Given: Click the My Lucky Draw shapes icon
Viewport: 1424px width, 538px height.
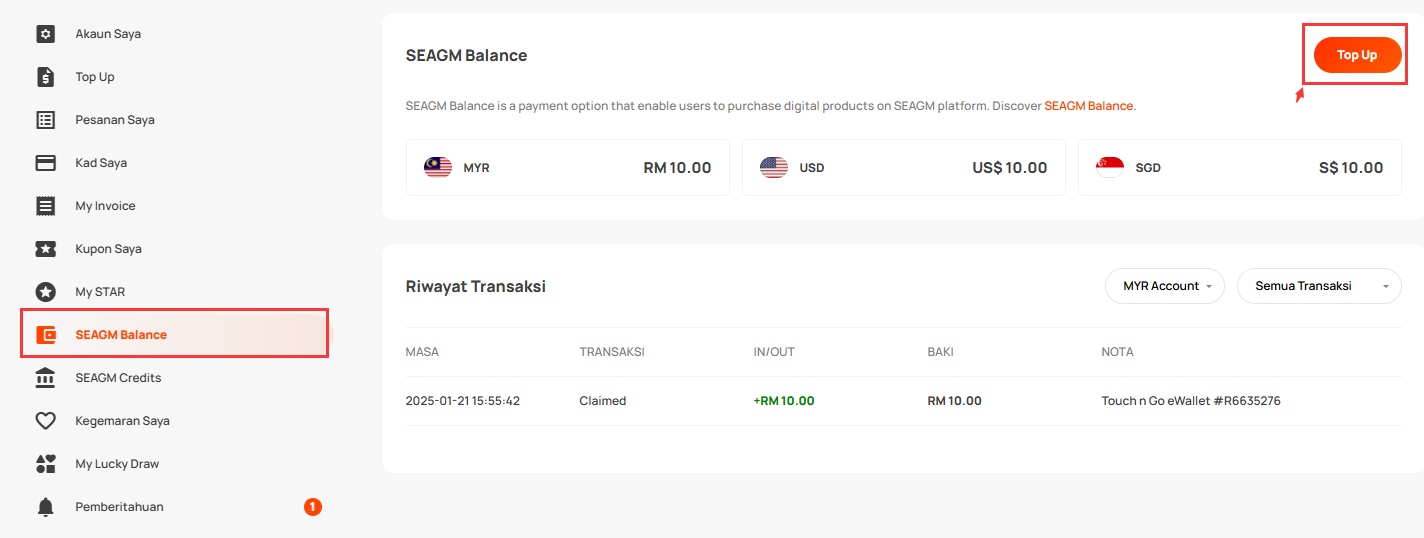Looking at the screenshot, I should pos(45,464).
